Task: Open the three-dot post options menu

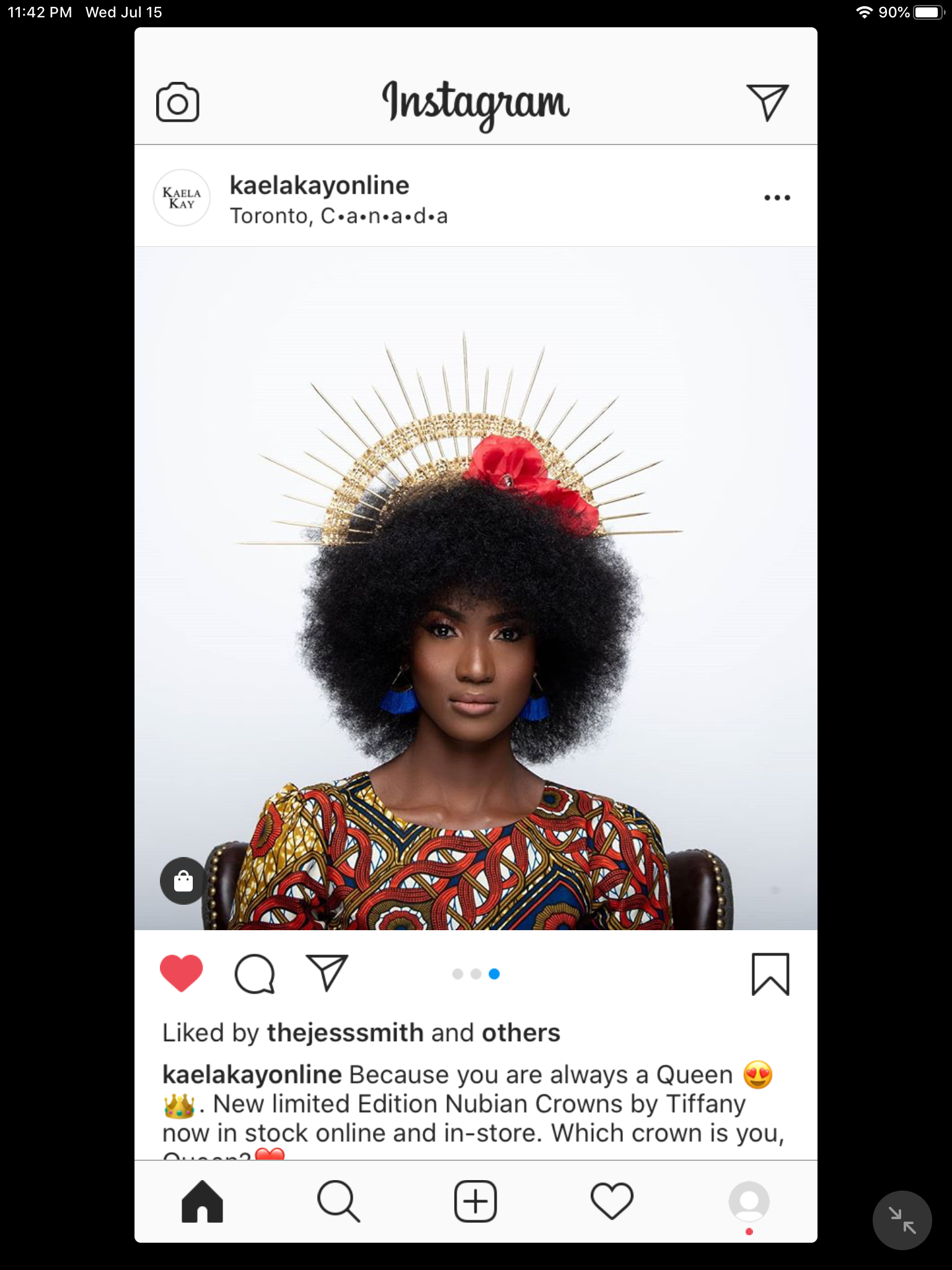Action: [x=777, y=198]
